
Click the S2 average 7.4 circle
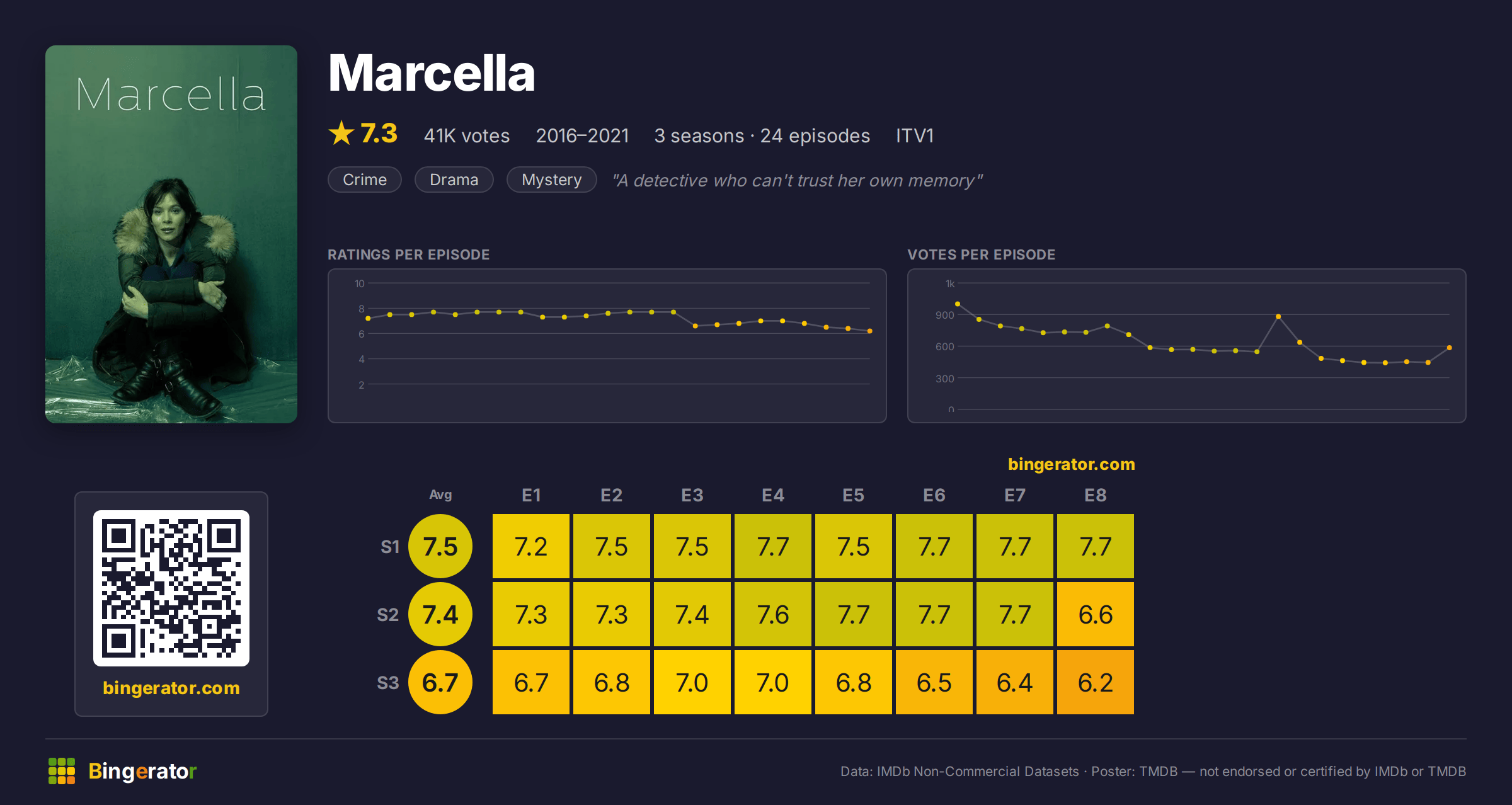click(440, 614)
